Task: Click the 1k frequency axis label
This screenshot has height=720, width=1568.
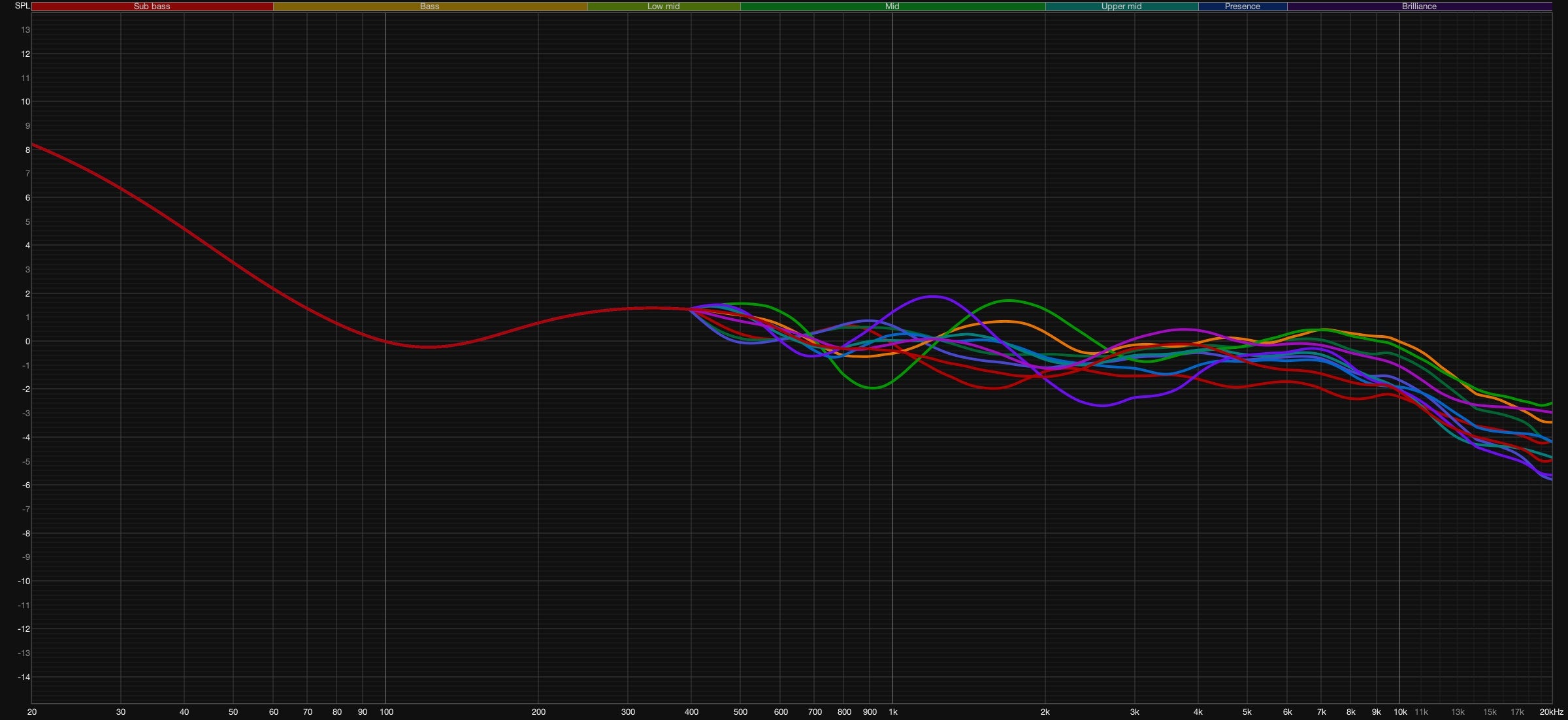Action: (x=892, y=712)
